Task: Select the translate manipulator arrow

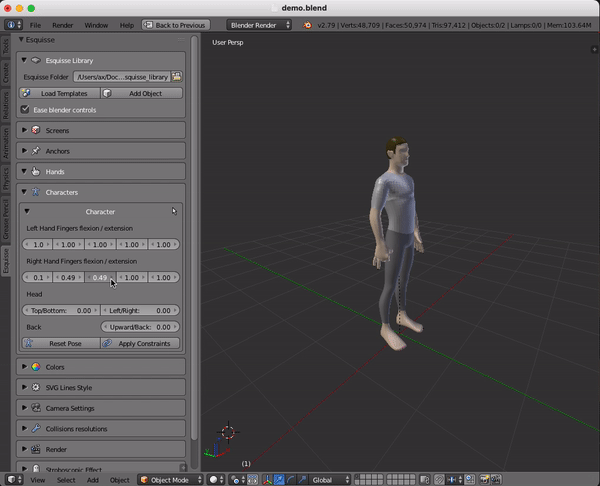Action: (x=279, y=479)
